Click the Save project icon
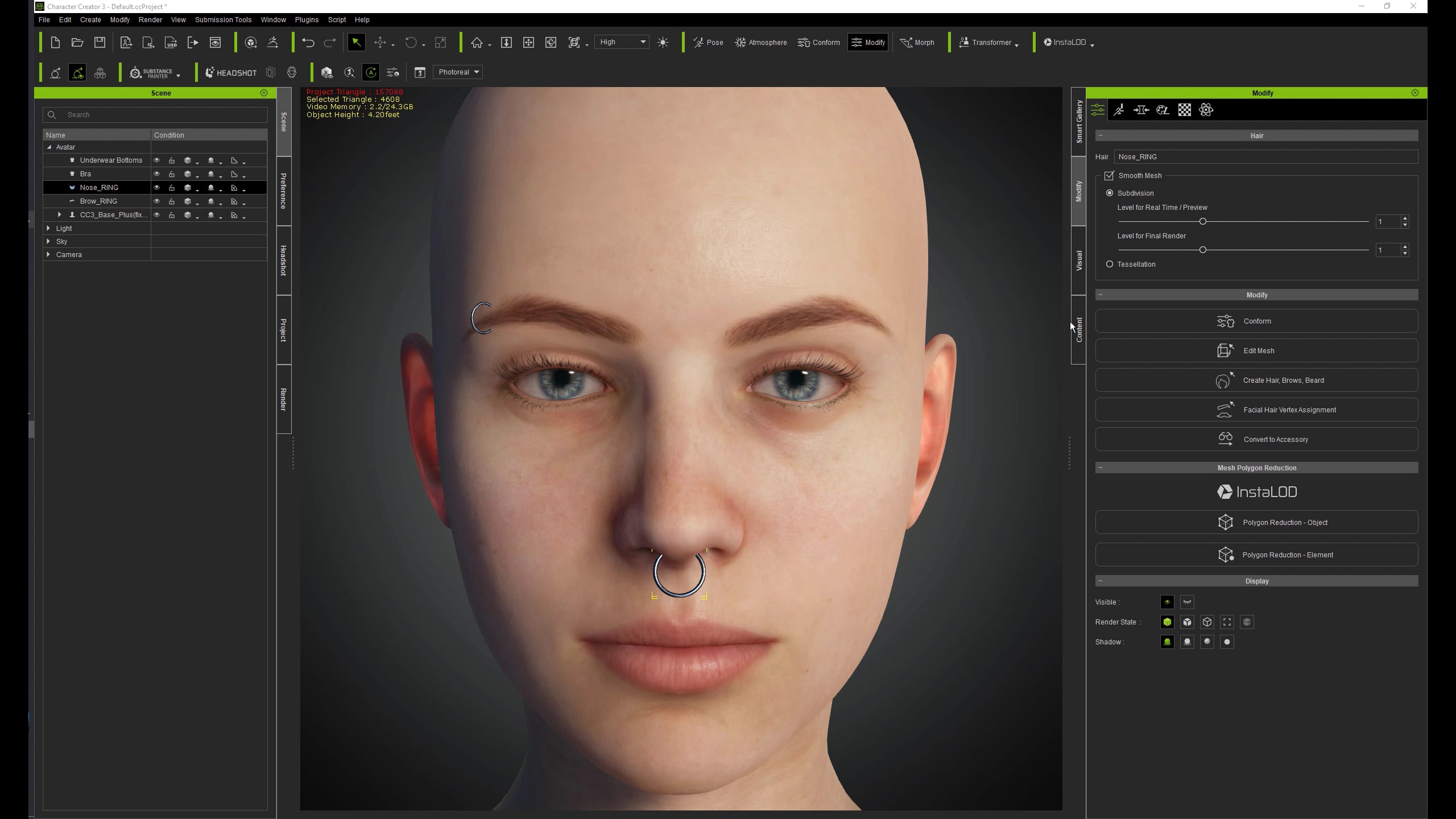Viewport: 1456px width, 819px height. pyautogui.click(x=100, y=43)
